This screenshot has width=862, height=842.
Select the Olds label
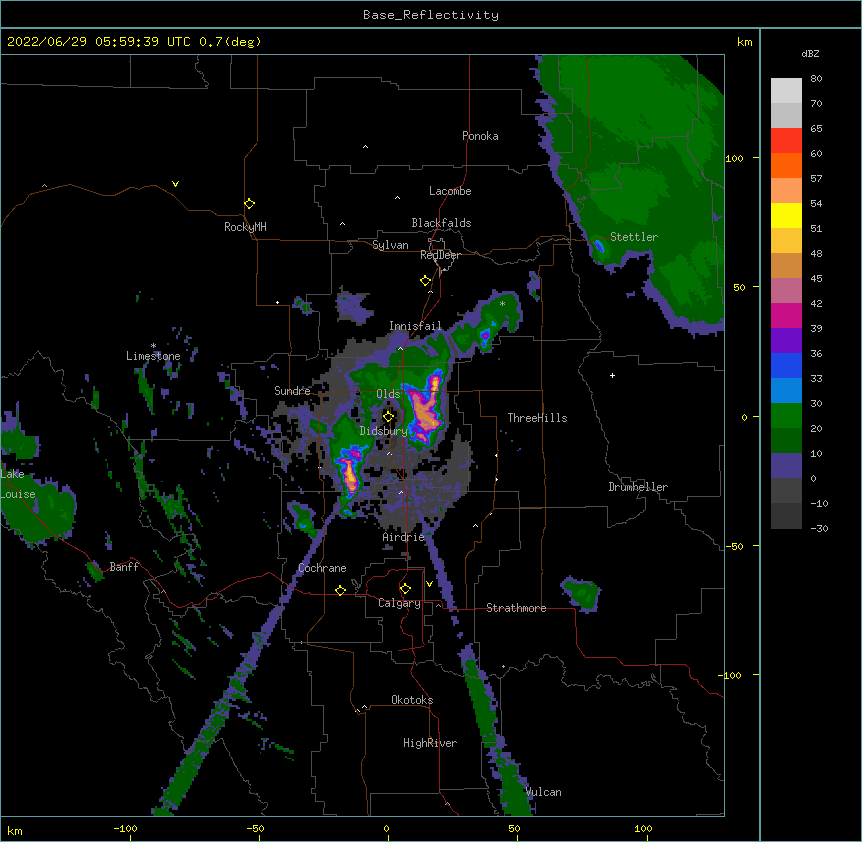tap(388, 394)
